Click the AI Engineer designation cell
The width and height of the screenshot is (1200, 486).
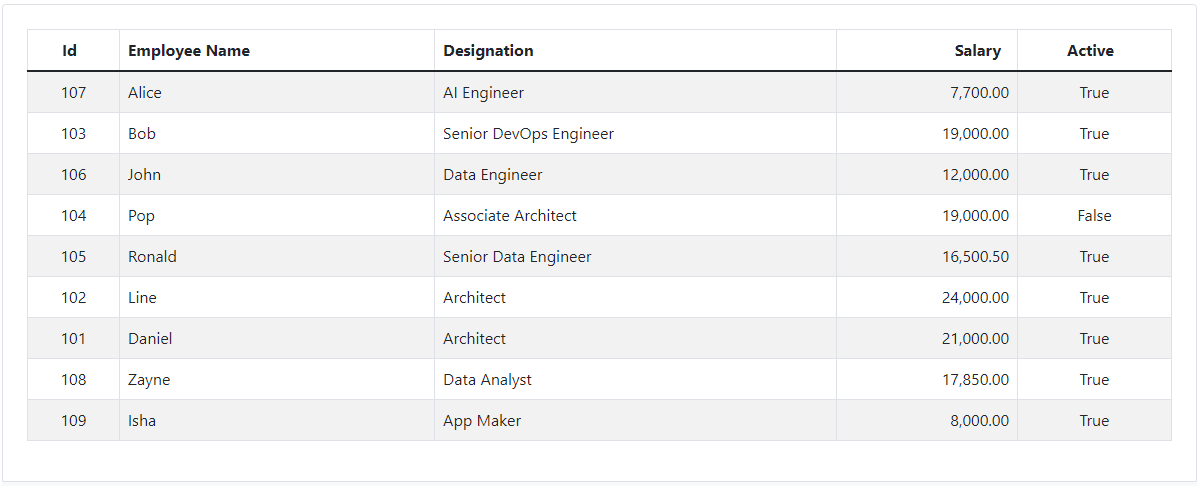483,93
